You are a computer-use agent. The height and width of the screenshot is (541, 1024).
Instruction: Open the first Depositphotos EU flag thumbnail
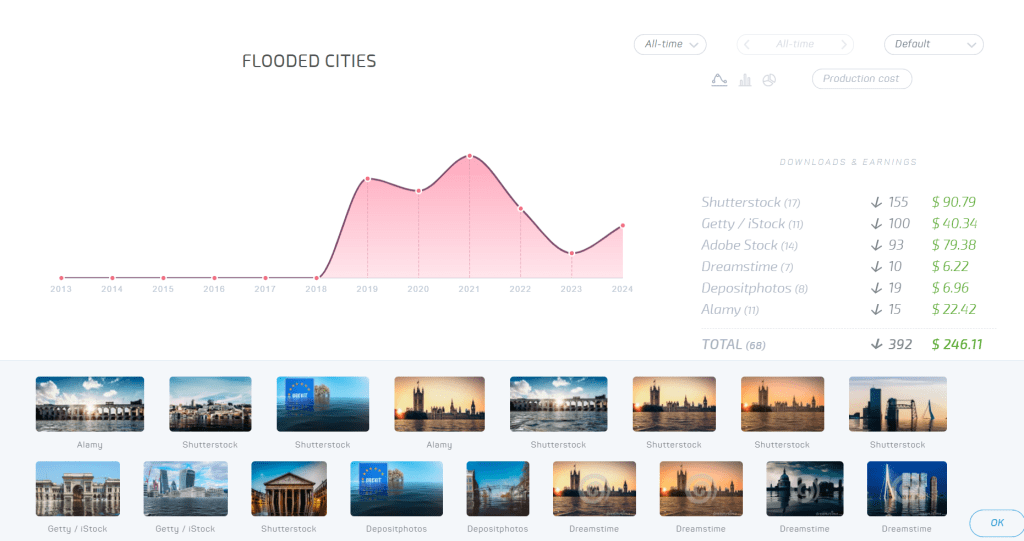pyautogui.click(x=389, y=488)
